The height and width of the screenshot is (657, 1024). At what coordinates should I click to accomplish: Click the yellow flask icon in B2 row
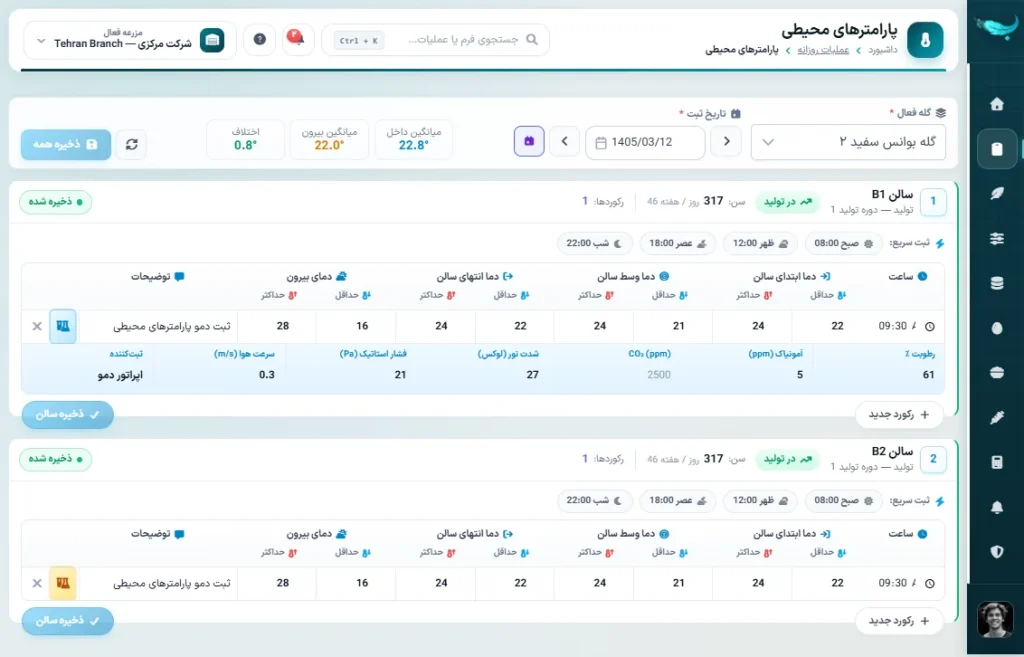pyautogui.click(x=63, y=583)
